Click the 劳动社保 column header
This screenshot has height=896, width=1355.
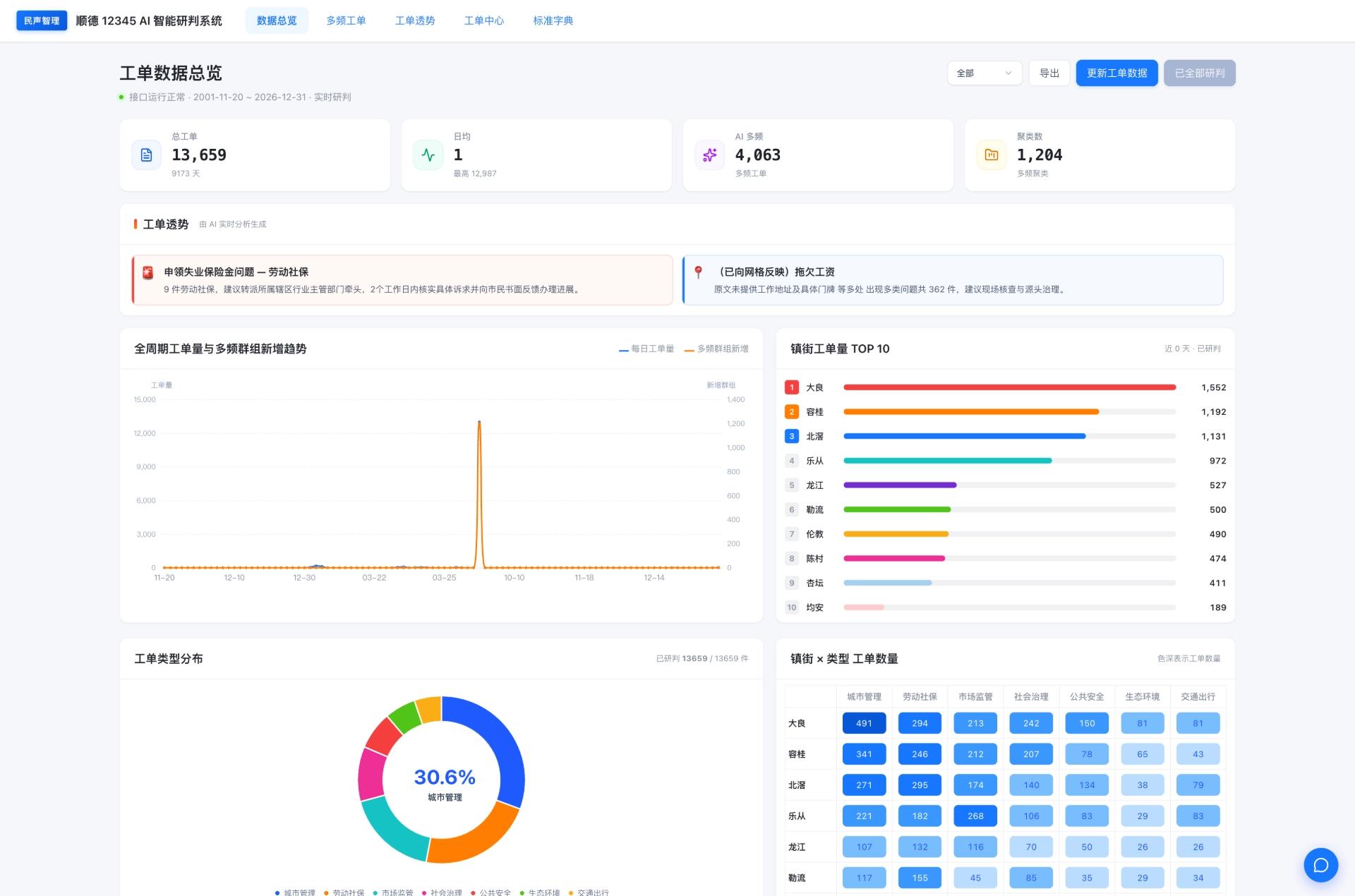coord(920,697)
